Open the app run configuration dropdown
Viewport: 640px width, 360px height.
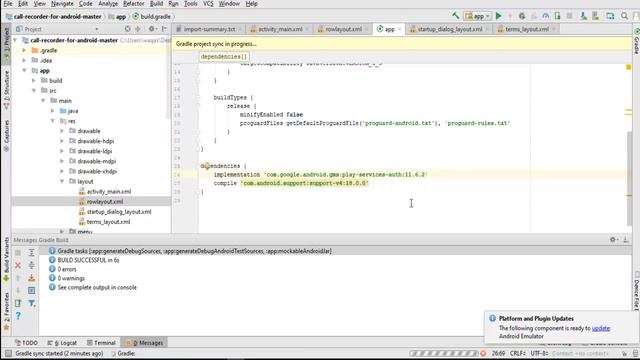tap(477, 16)
